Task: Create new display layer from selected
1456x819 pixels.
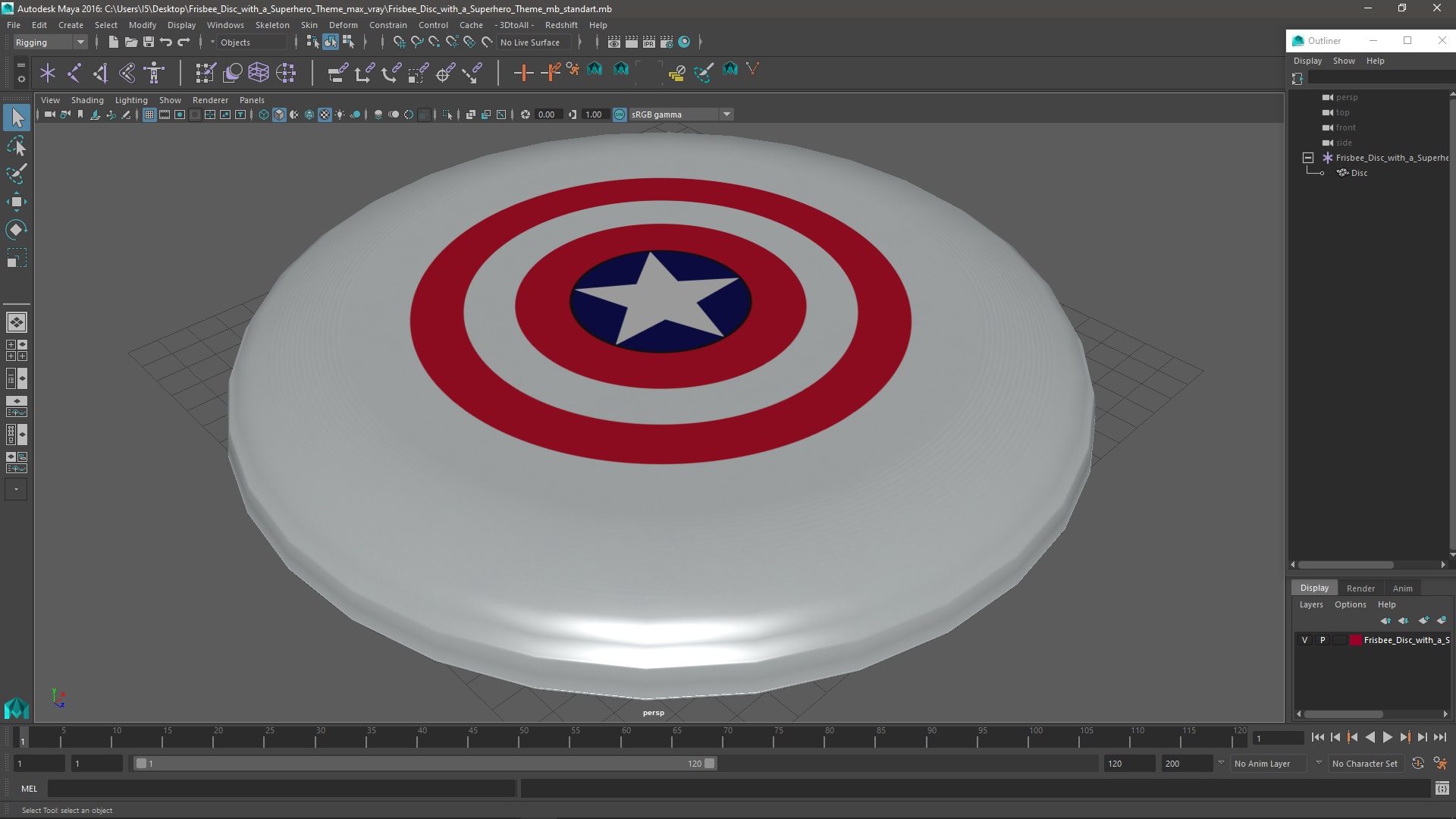Action: coord(1442,621)
